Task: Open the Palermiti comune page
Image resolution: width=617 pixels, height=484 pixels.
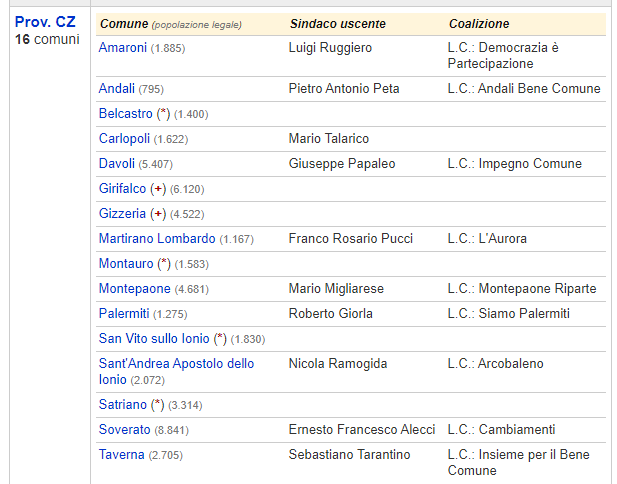Action: [x=124, y=314]
